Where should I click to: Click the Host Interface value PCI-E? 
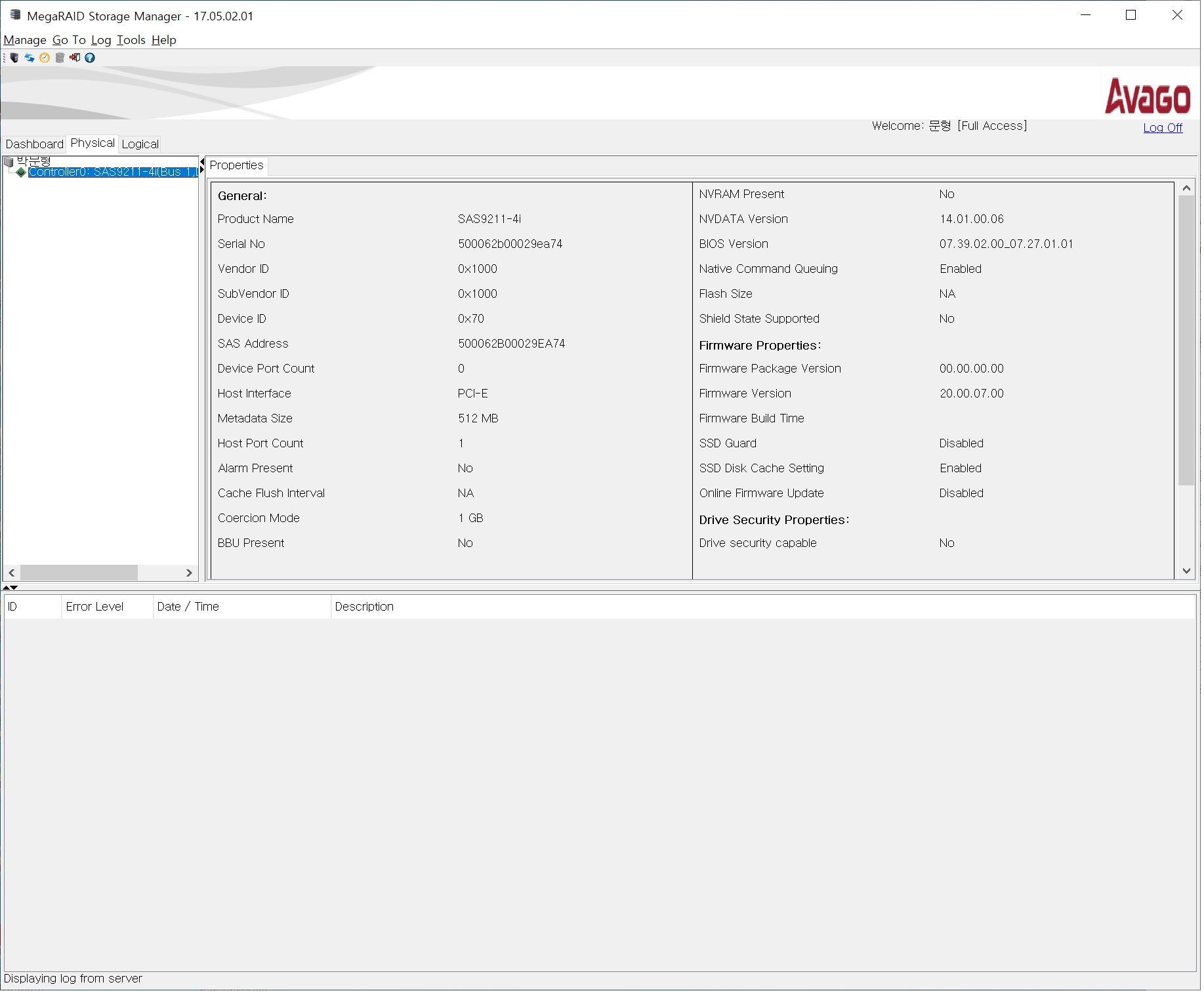click(x=473, y=394)
